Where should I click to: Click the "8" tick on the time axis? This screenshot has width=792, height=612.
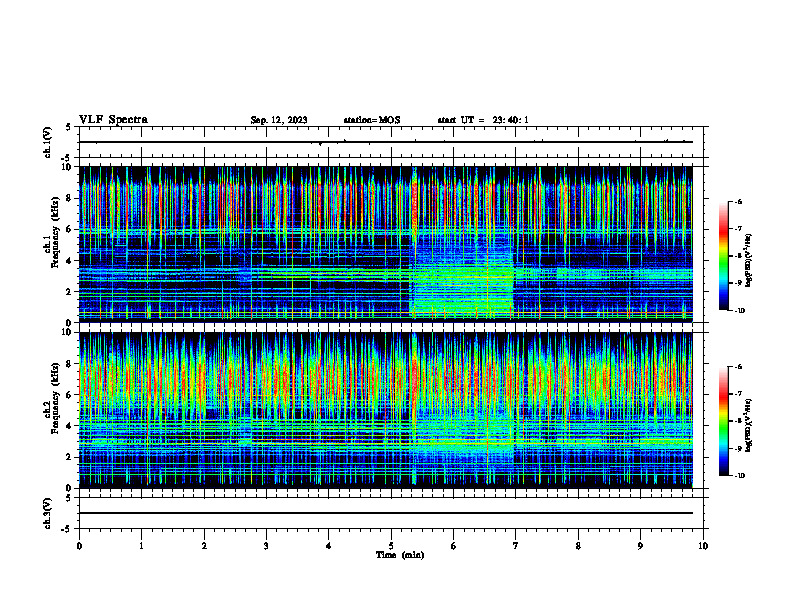coord(578,546)
